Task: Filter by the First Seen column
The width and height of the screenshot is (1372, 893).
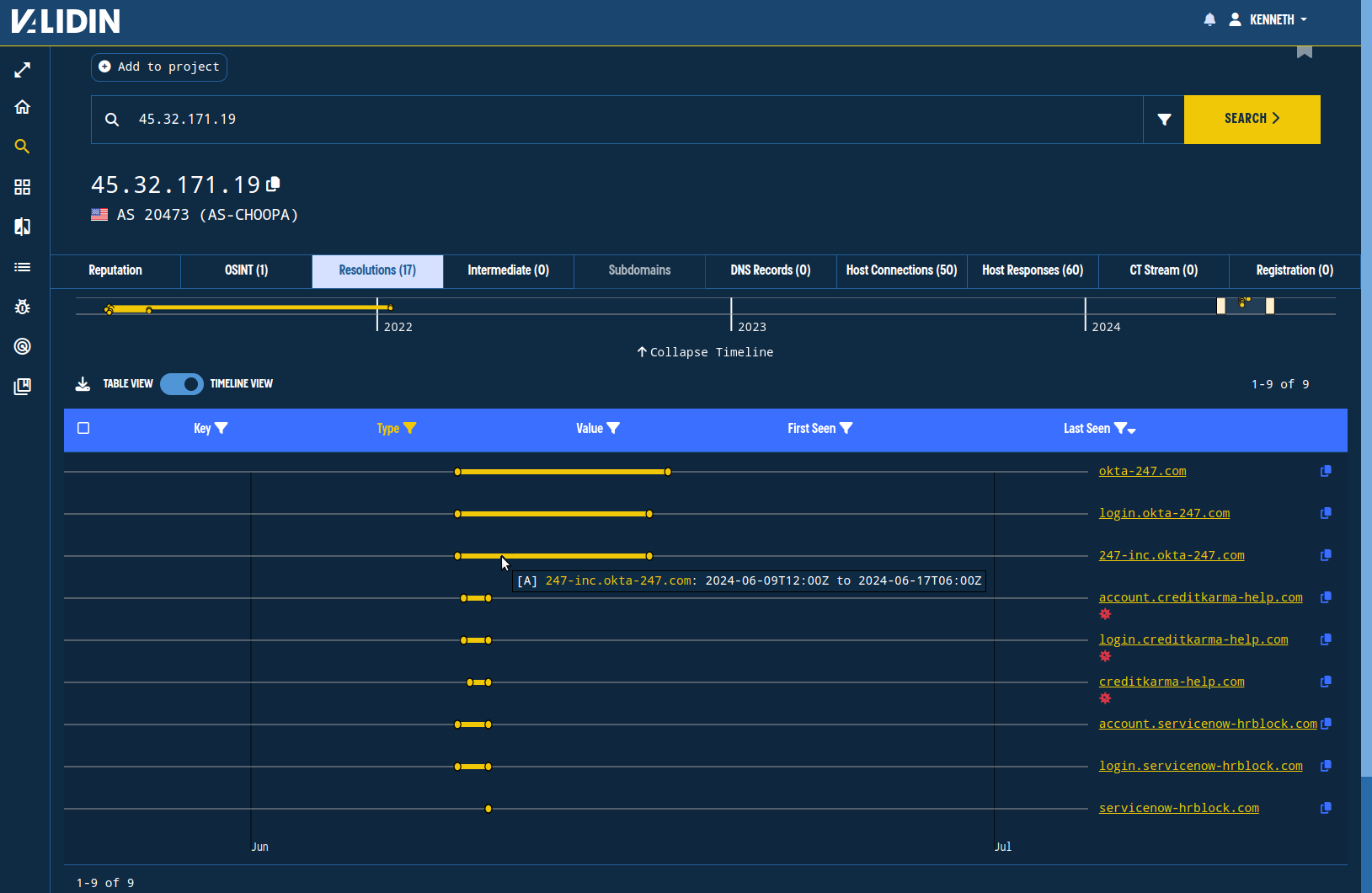Action: (x=846, y=428)
